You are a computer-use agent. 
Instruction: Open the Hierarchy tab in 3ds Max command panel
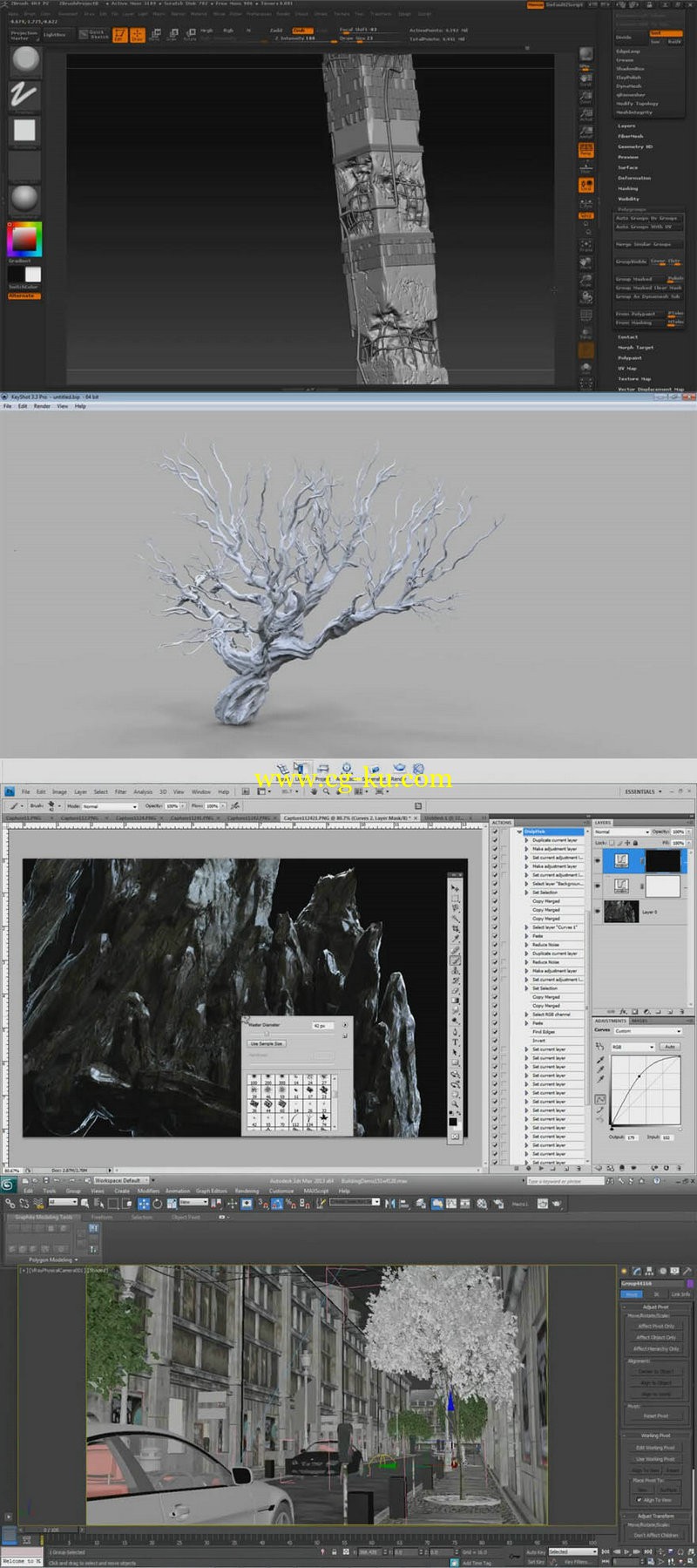pyautogui.click(x=650, y=1272)
